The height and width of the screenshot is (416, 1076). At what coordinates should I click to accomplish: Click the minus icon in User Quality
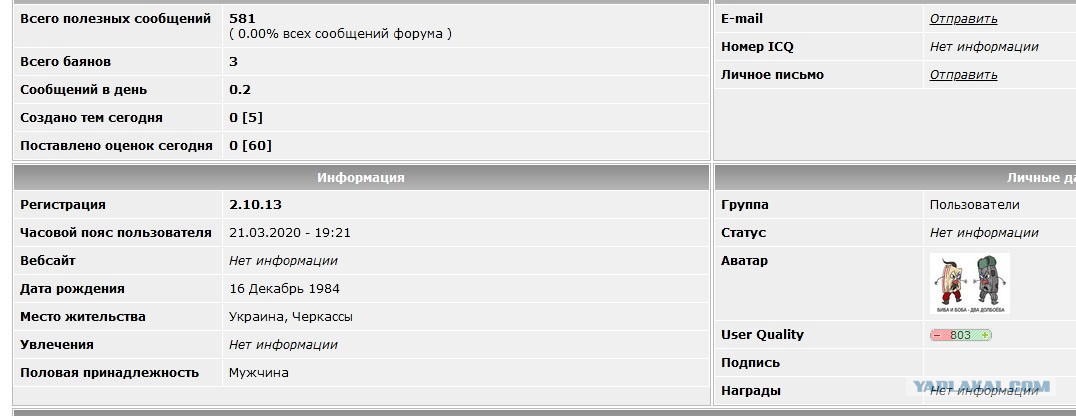point(937,335)
